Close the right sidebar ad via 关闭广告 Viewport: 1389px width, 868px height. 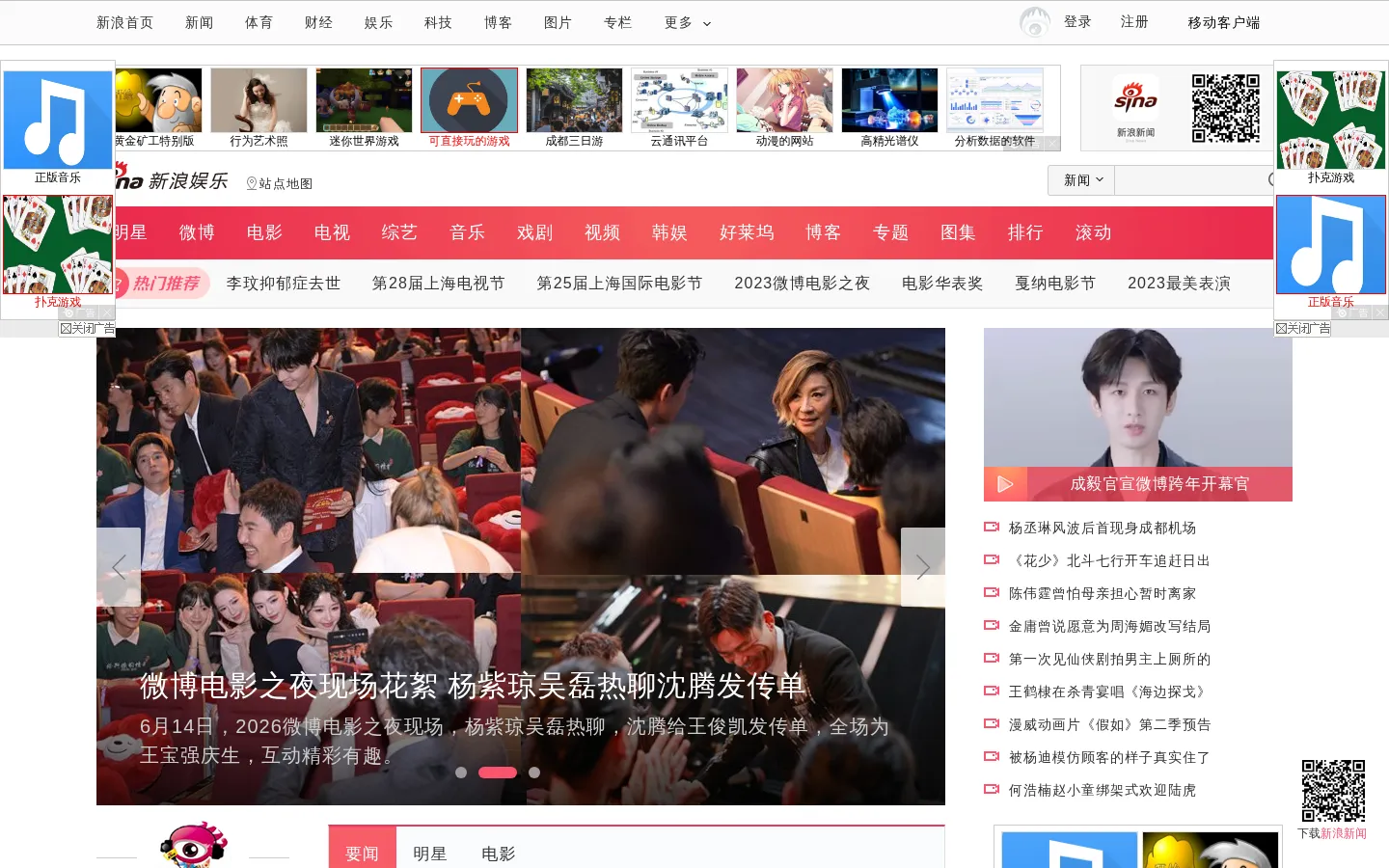1302,329
